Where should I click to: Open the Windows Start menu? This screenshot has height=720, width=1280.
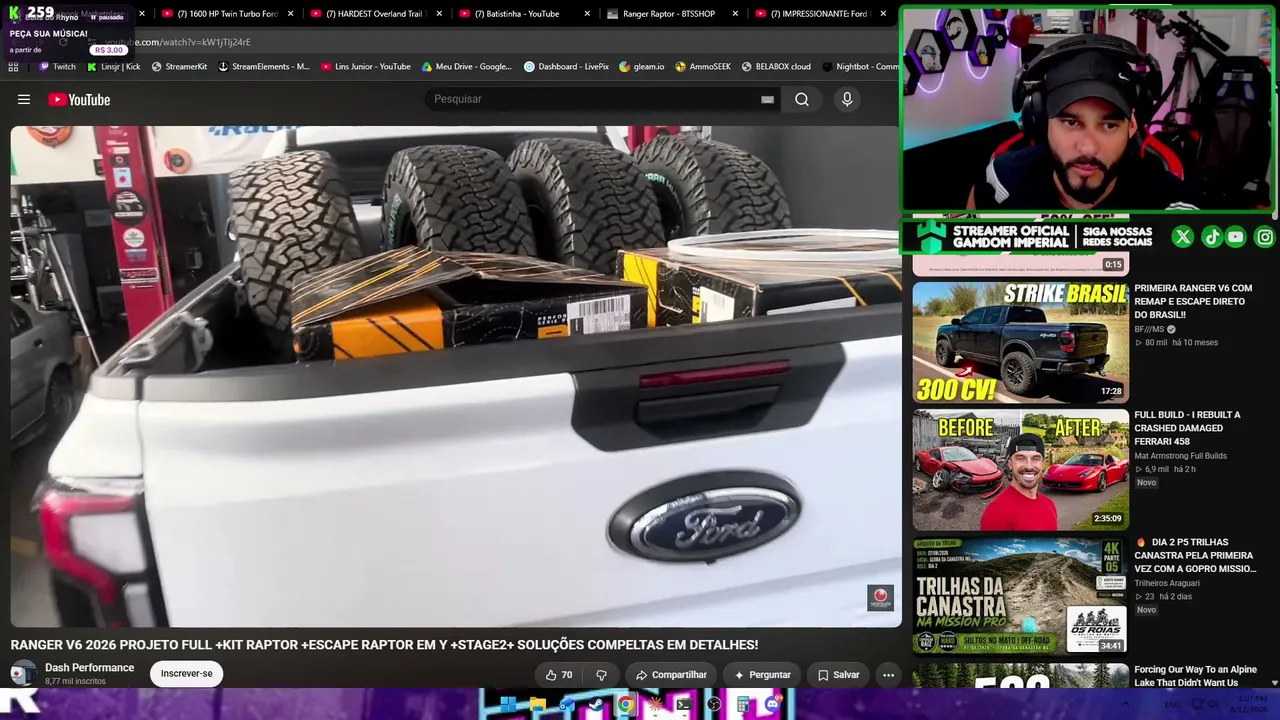pyautogui.click(x=508, y=705)
